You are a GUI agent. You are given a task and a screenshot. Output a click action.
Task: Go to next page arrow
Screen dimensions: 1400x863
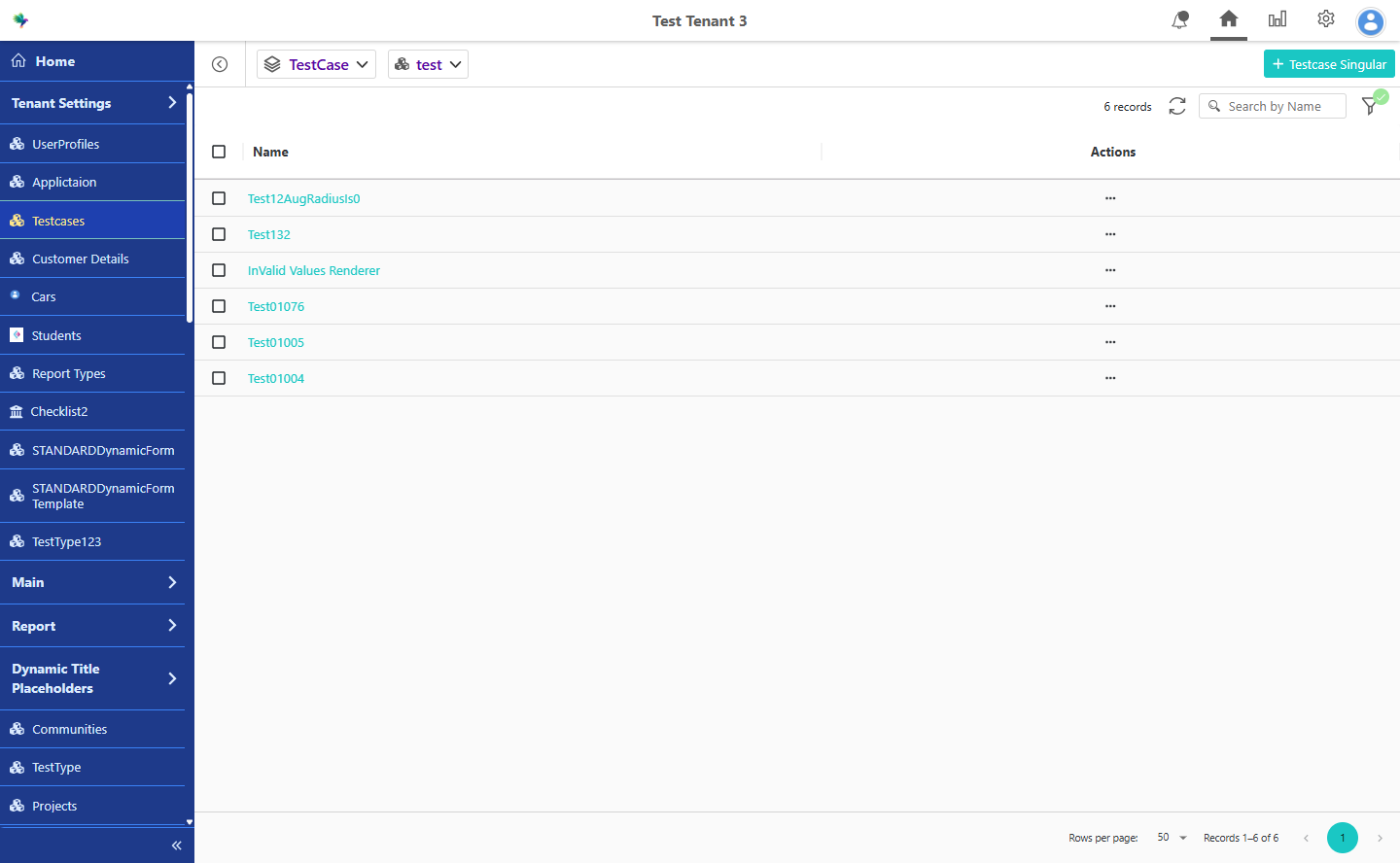[1380, 838]
